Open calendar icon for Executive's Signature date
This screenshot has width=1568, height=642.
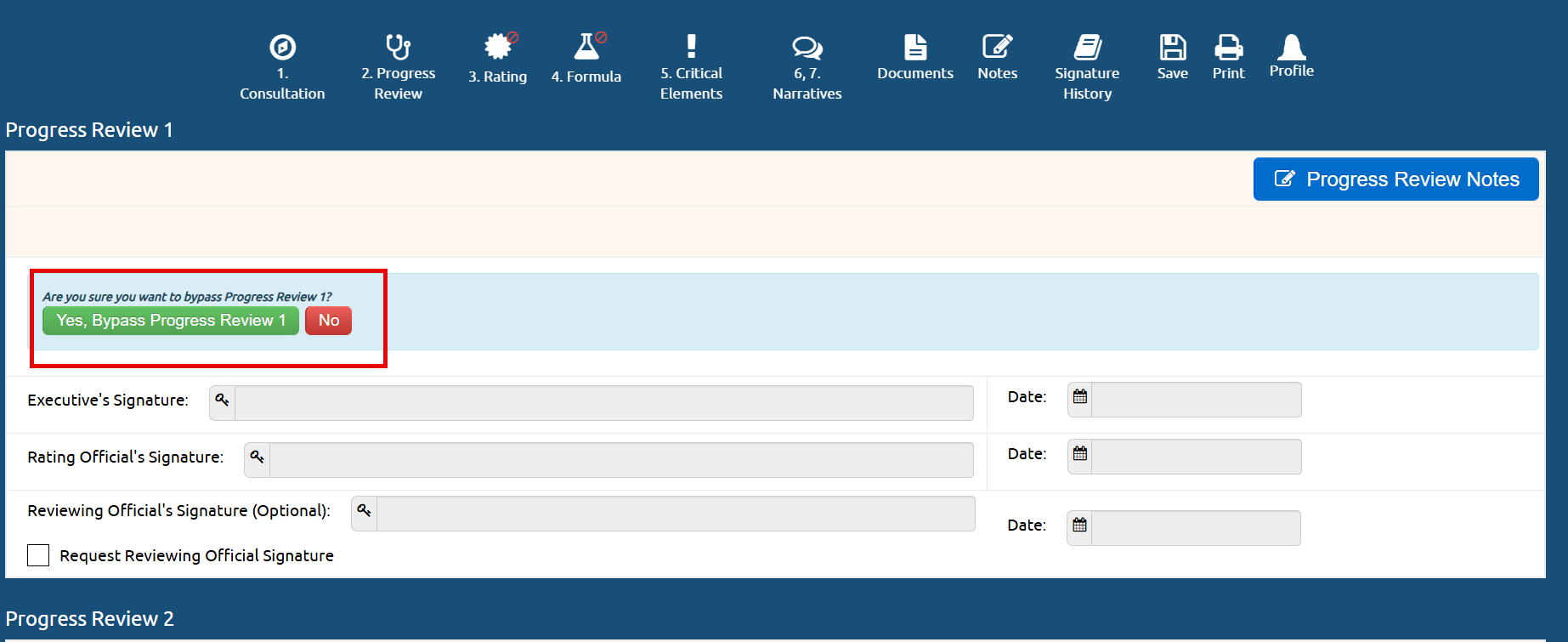pyautogui.click(x=1080, y=396)
